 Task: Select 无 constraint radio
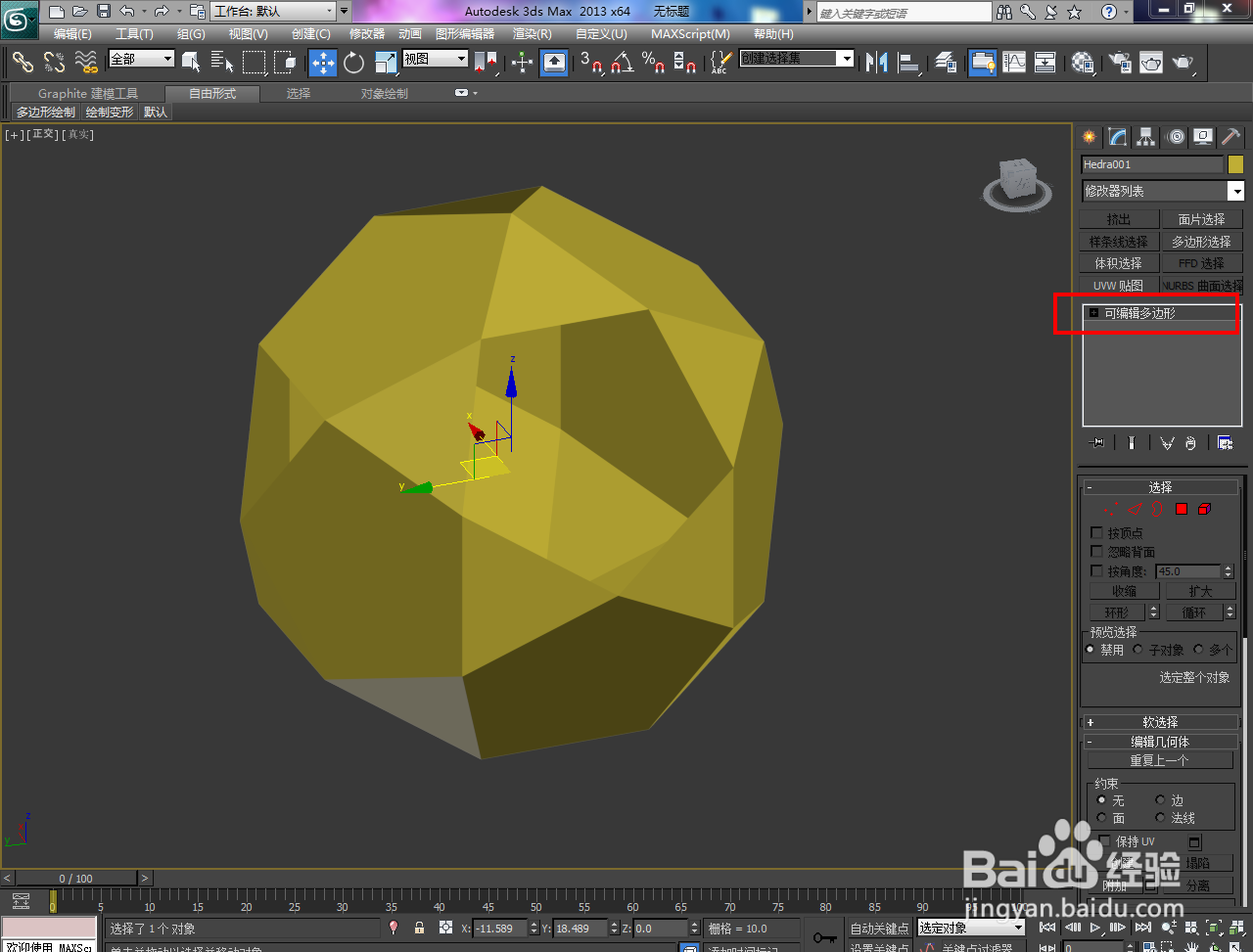tap(1101, 800)
